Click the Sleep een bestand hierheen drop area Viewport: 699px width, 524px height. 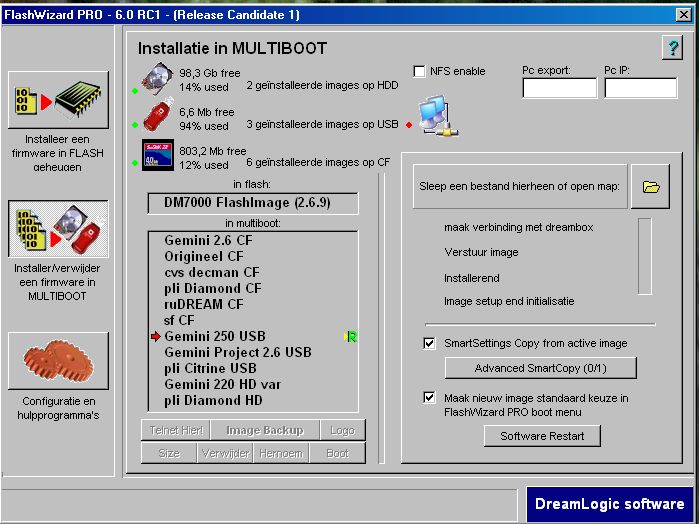520,186
